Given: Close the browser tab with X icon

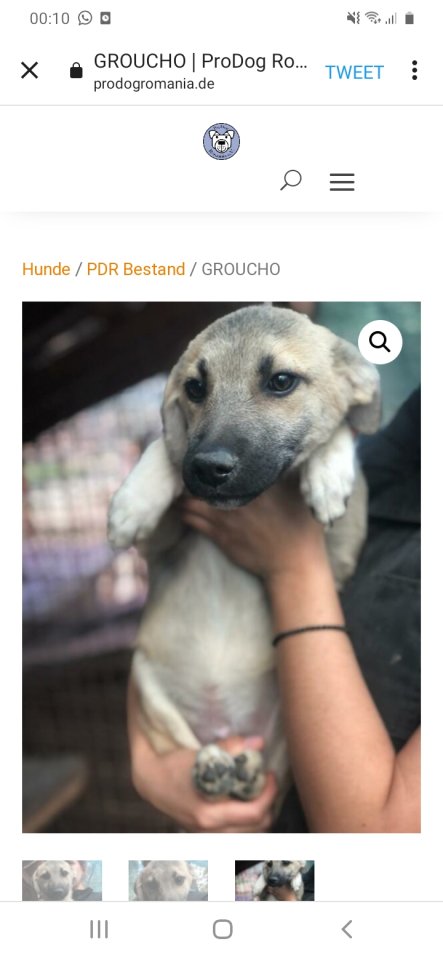Looking at the screenshot, I should coord(29,70).
